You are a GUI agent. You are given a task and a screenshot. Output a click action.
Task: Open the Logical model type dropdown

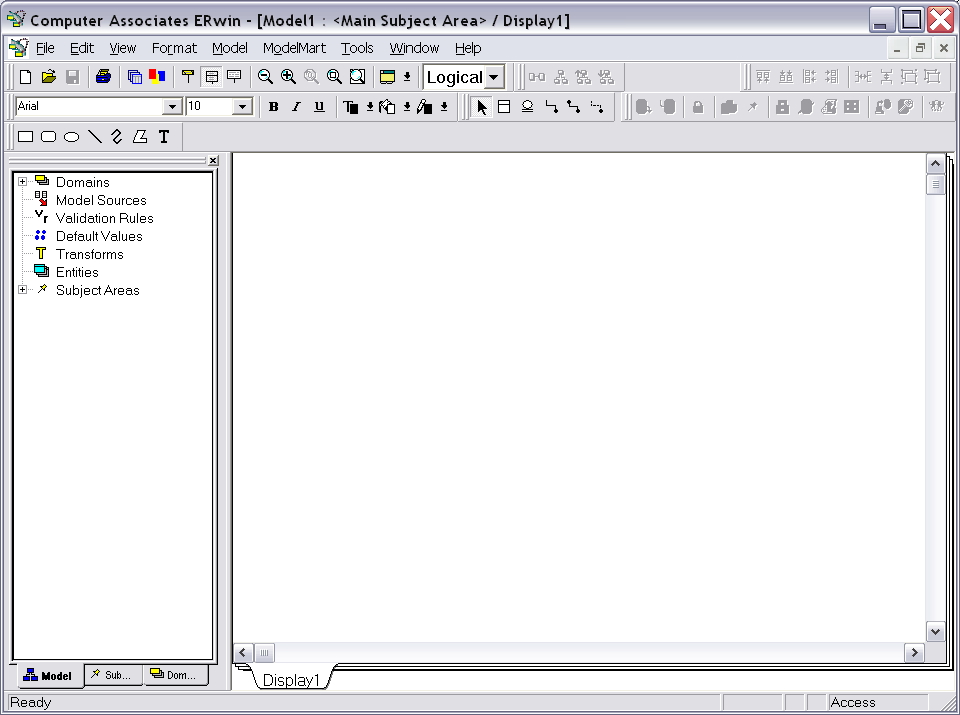(x=493, y=78)
